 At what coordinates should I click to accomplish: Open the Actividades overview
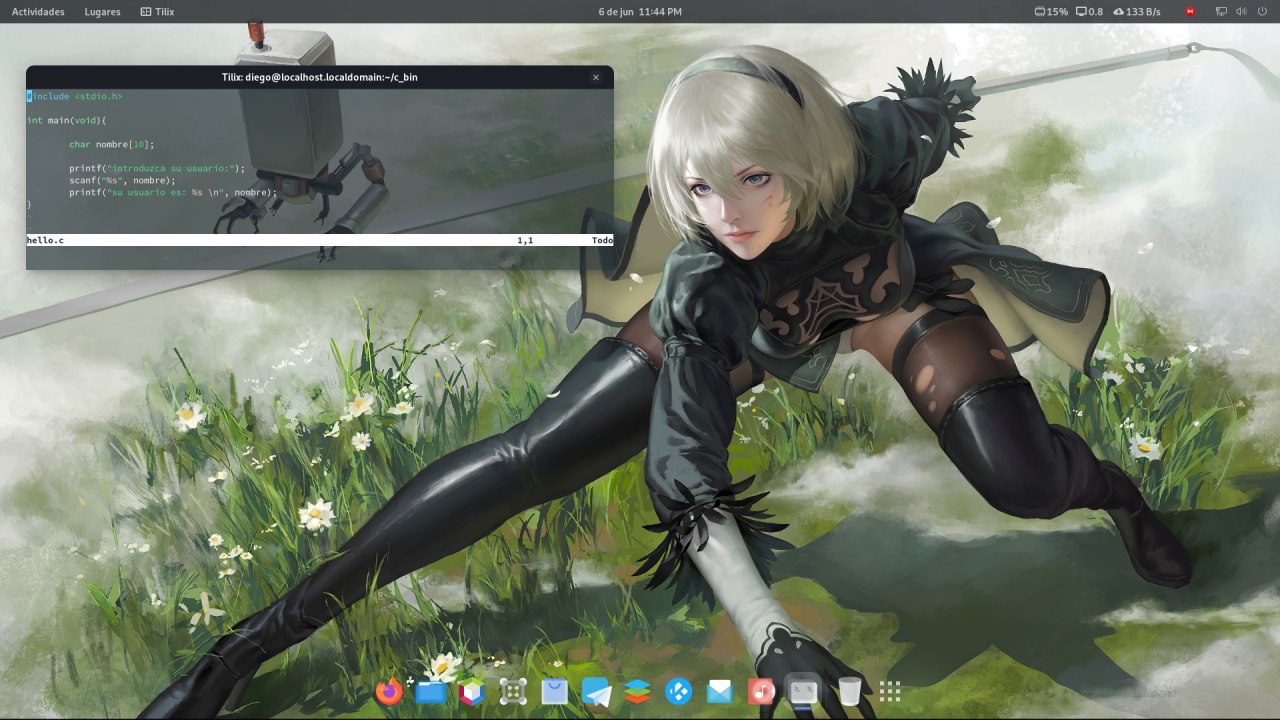click(x=38, y=12)
